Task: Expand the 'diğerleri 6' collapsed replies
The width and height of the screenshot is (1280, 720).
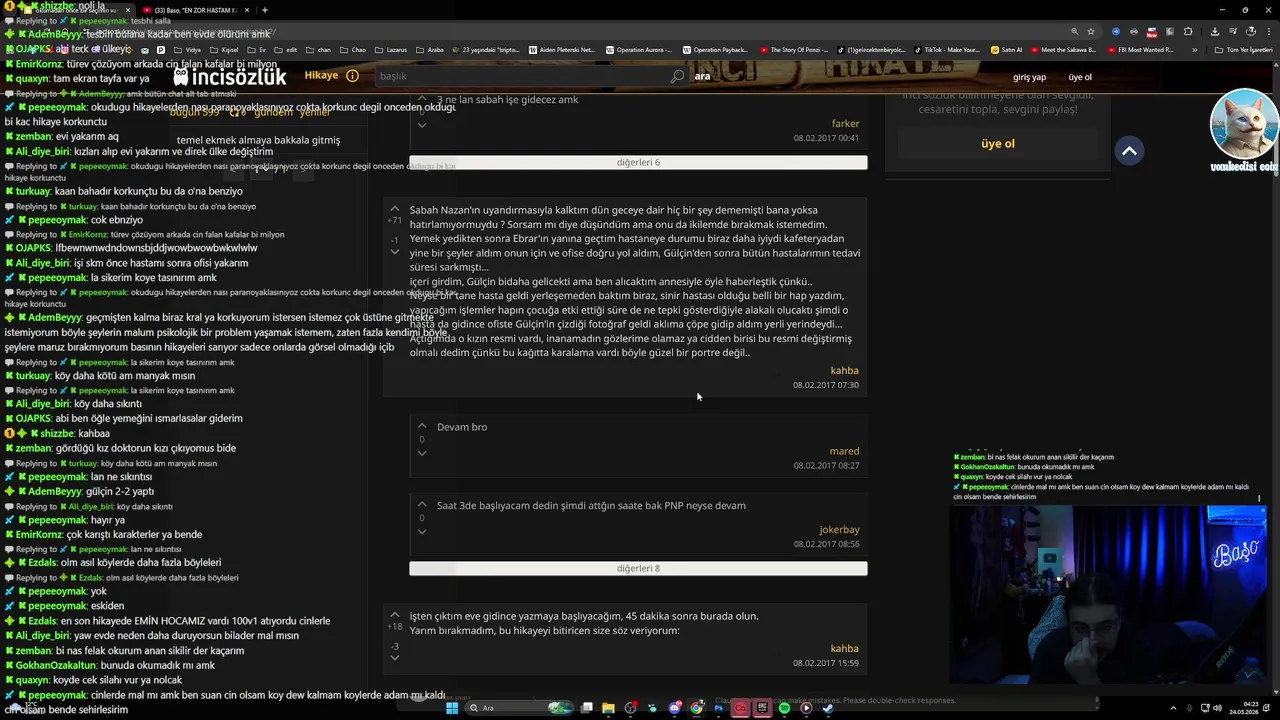Action: (x=638, y=162)
